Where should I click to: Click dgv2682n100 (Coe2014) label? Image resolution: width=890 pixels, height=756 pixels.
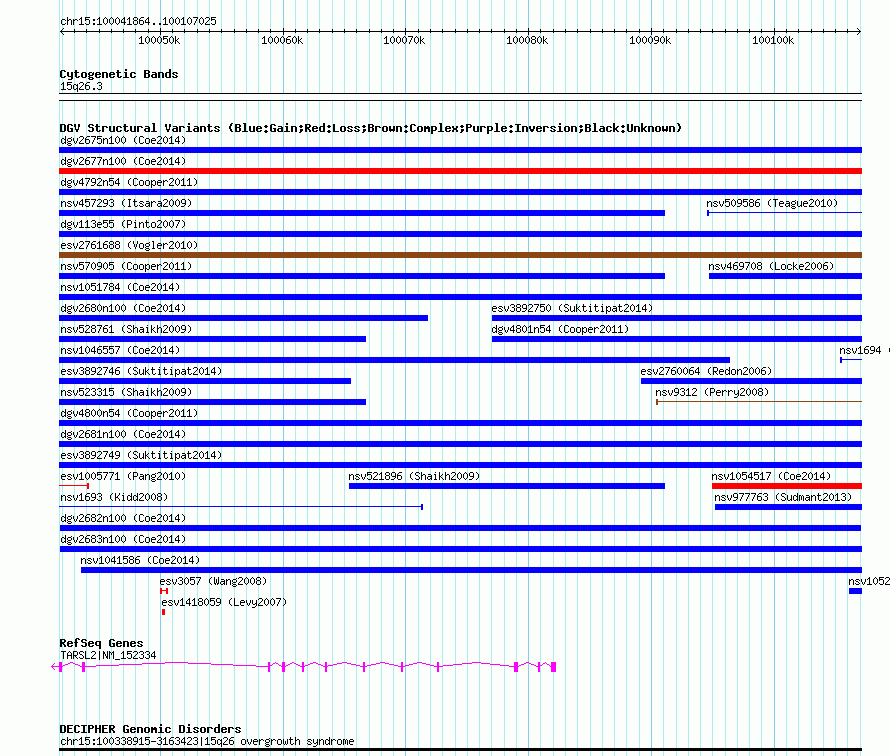click(123, 518)
